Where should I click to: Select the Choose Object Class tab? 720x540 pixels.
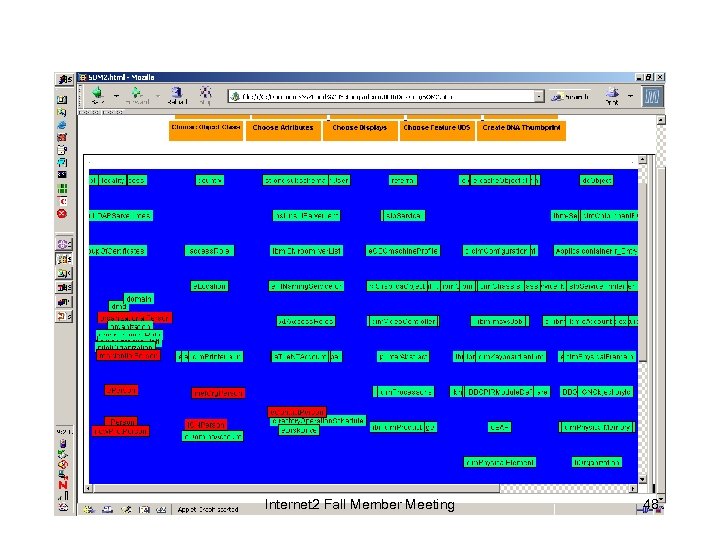(206, 130)
